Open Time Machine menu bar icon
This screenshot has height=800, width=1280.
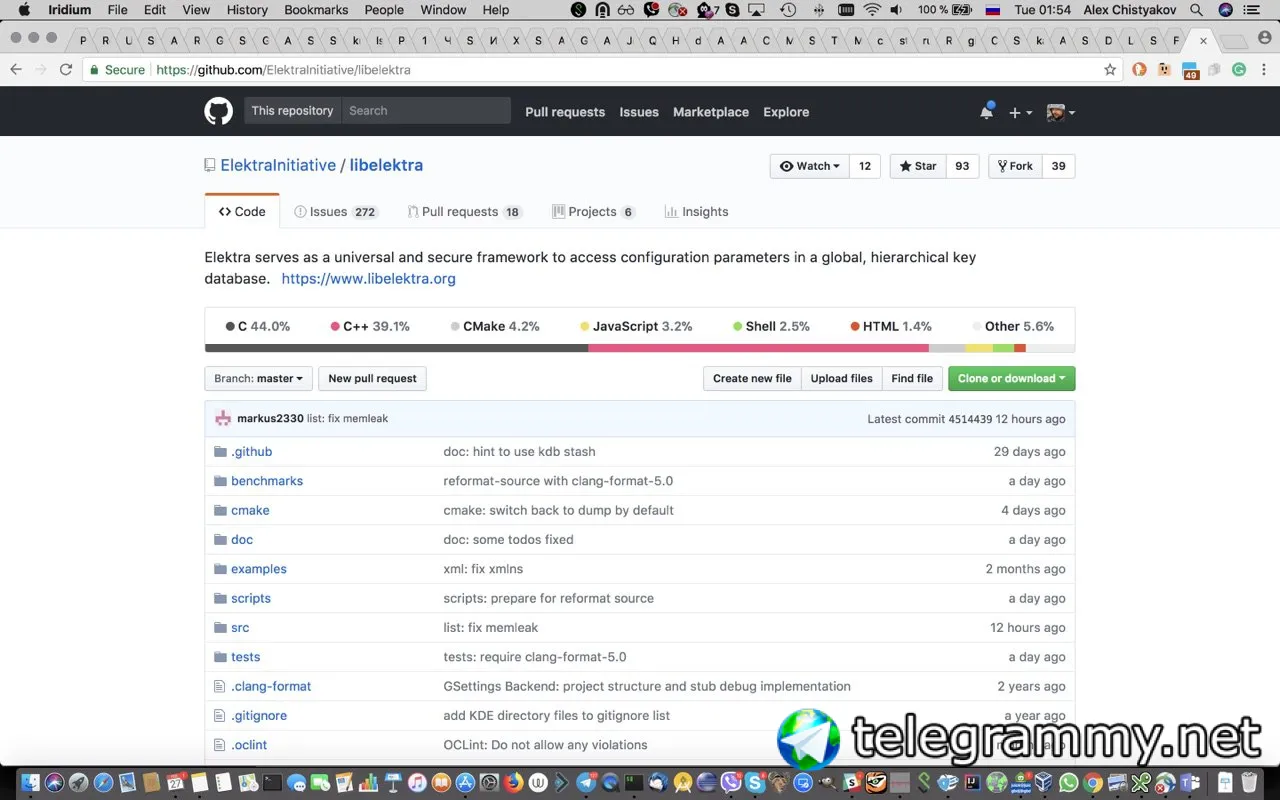point(788,10)
